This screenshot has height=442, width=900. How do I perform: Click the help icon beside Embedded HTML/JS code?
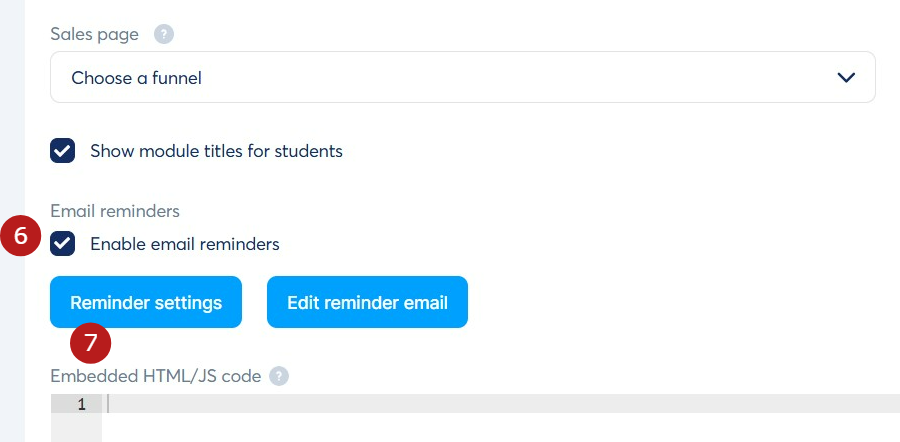click(280, 376)
